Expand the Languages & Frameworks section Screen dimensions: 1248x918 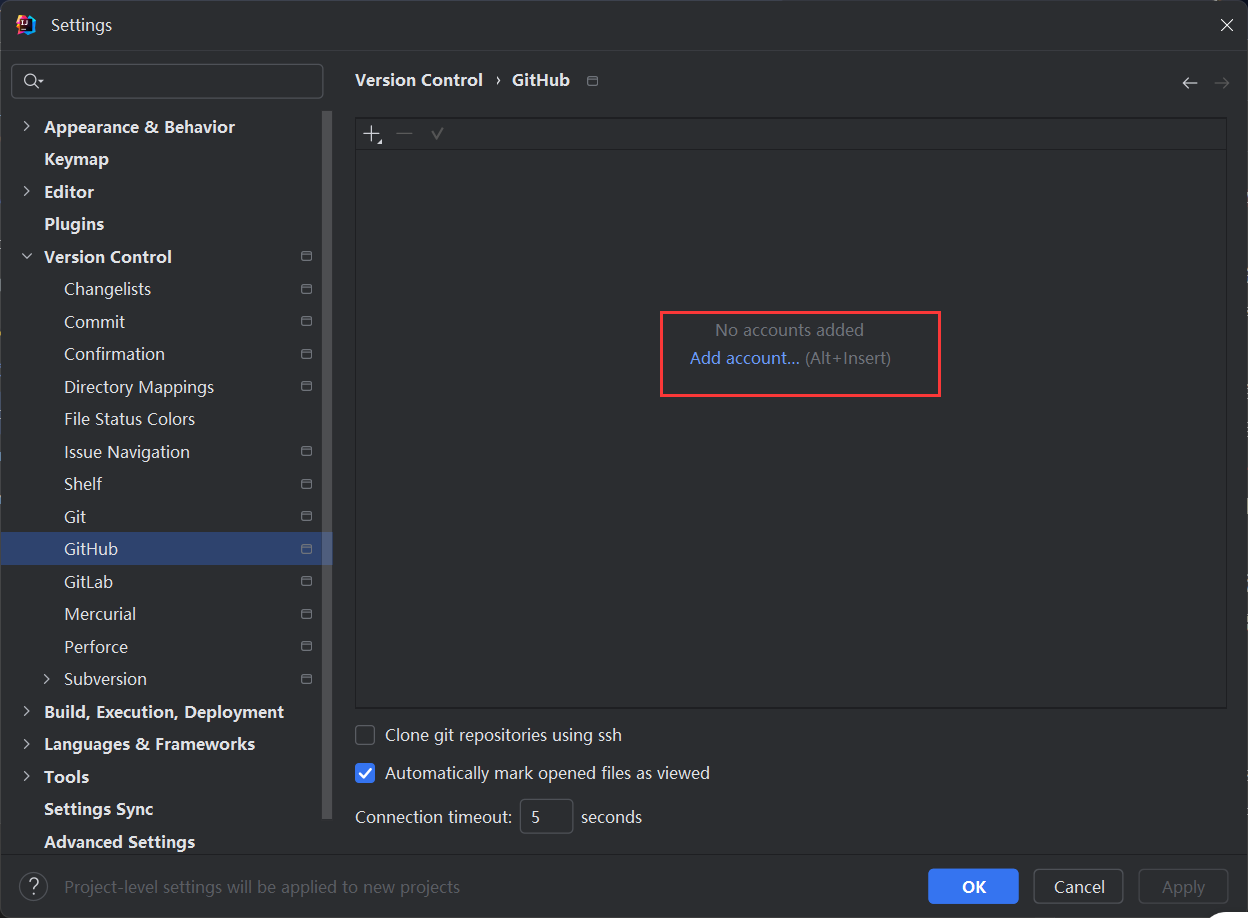pyautogui.click(x=27, y=744)
